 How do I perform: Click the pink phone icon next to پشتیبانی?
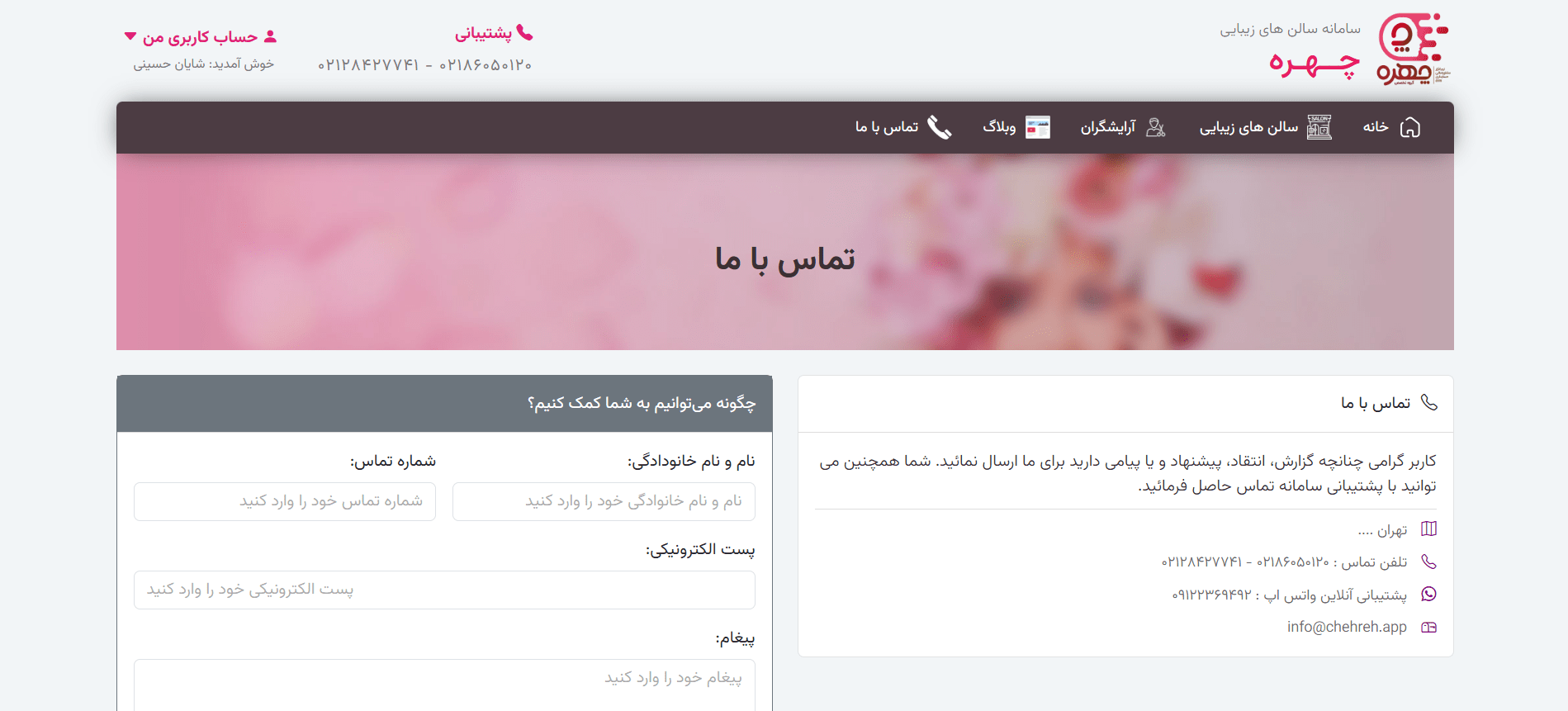(524, 33)
